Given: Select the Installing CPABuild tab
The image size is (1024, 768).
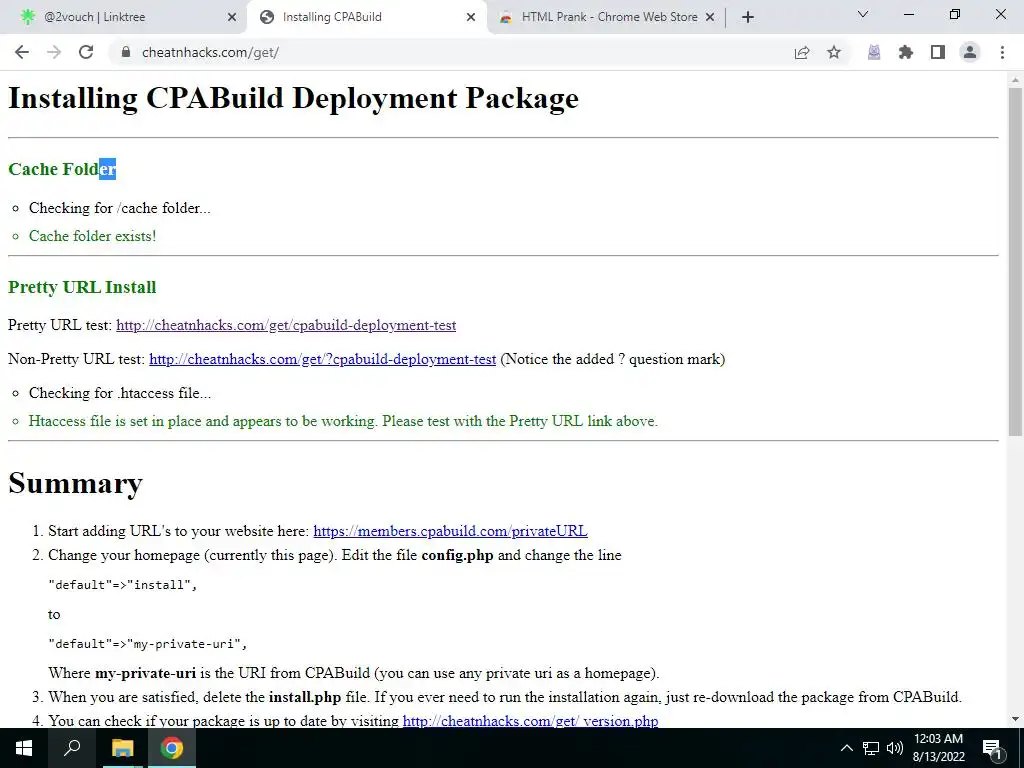Looking at the screenshot, I should point(366,17).
